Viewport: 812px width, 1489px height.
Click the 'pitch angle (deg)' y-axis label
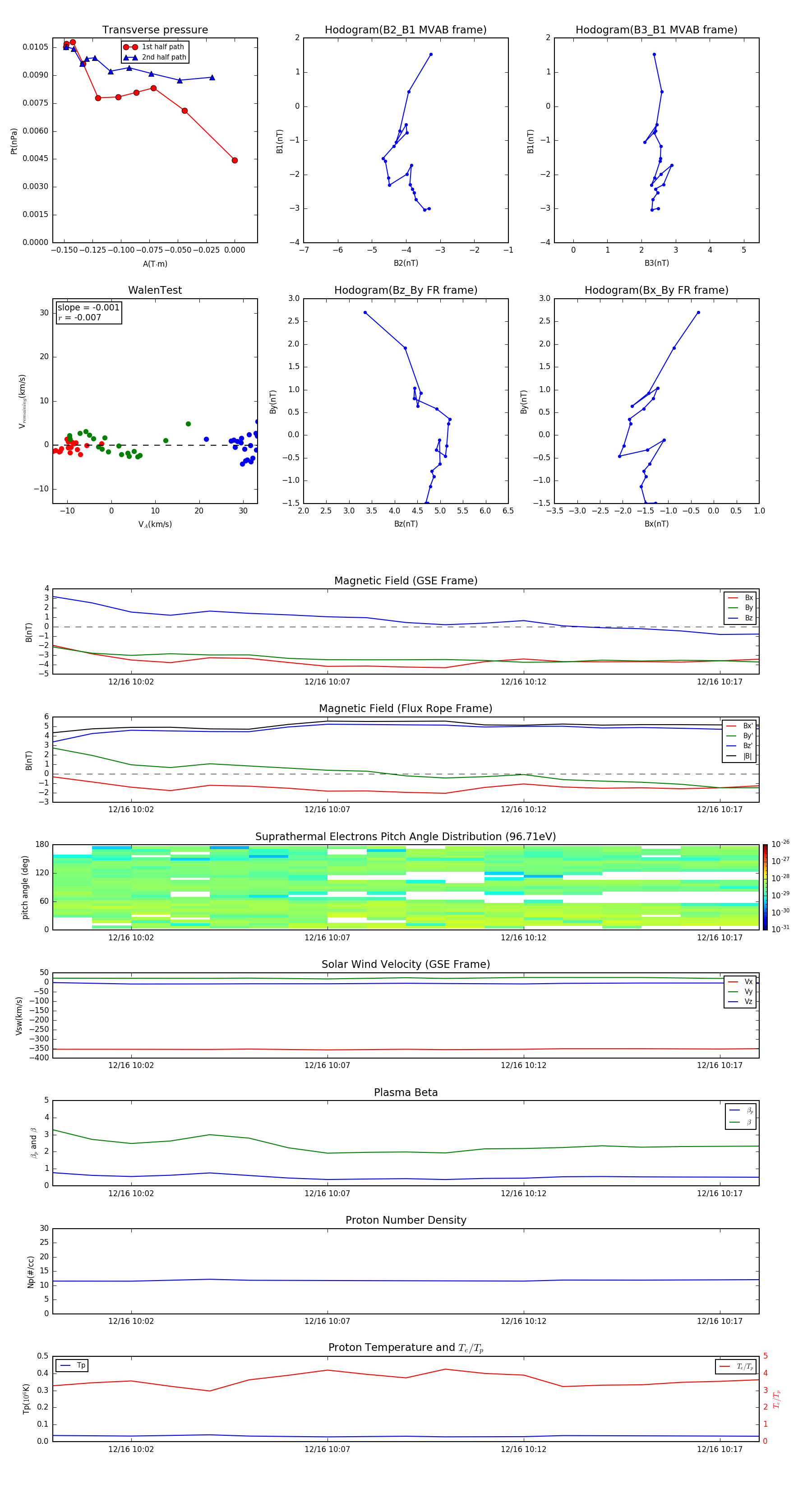[25, 887]
